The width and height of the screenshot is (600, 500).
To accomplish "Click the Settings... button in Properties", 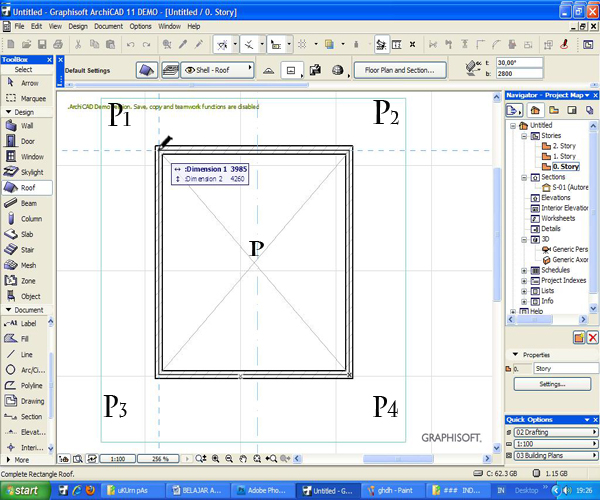I will pyautogui.click(x=552, y=384).
